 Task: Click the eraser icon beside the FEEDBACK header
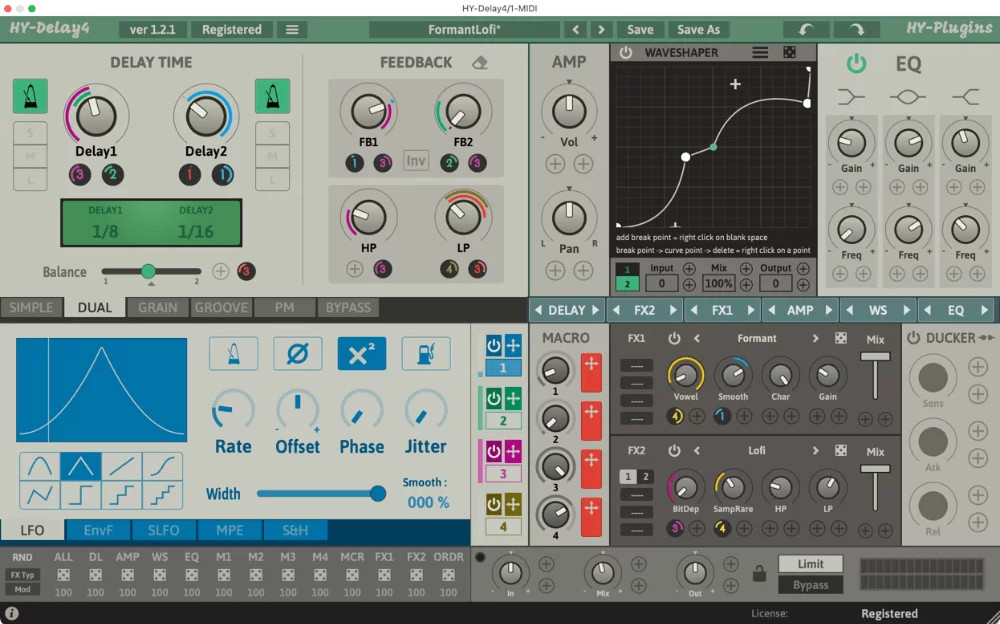[x=479, y=61]
